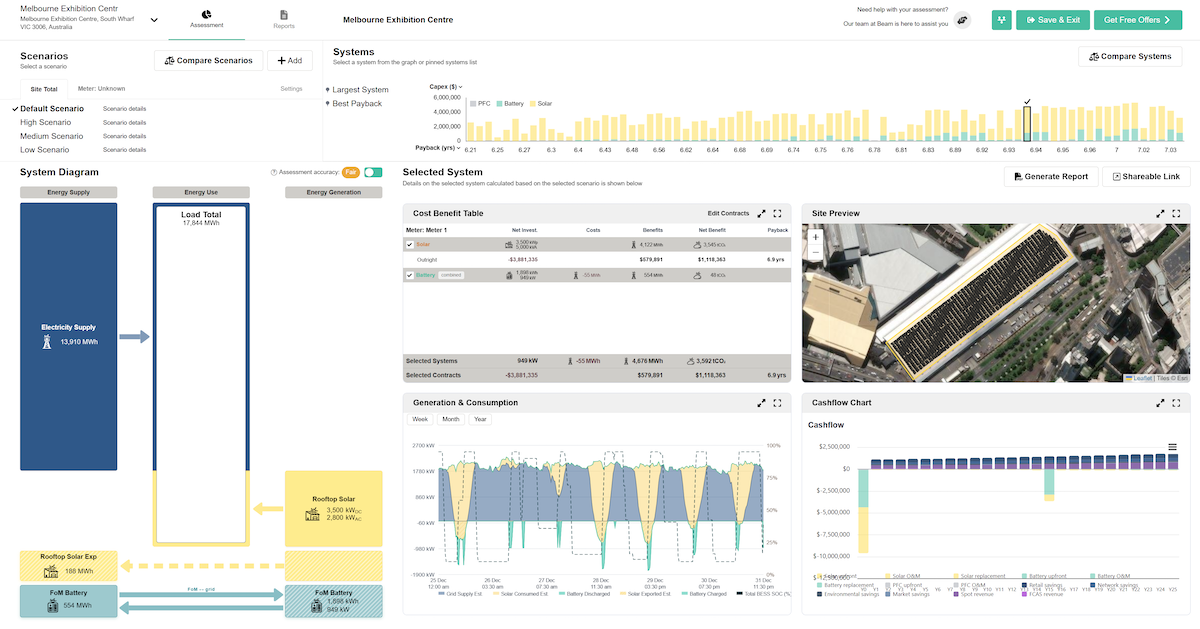The height and width of the screenshot is (629, 1200).
Task: Expand the Melbourne Exhibition Centre site dropdown
Action: coord(153,20)
